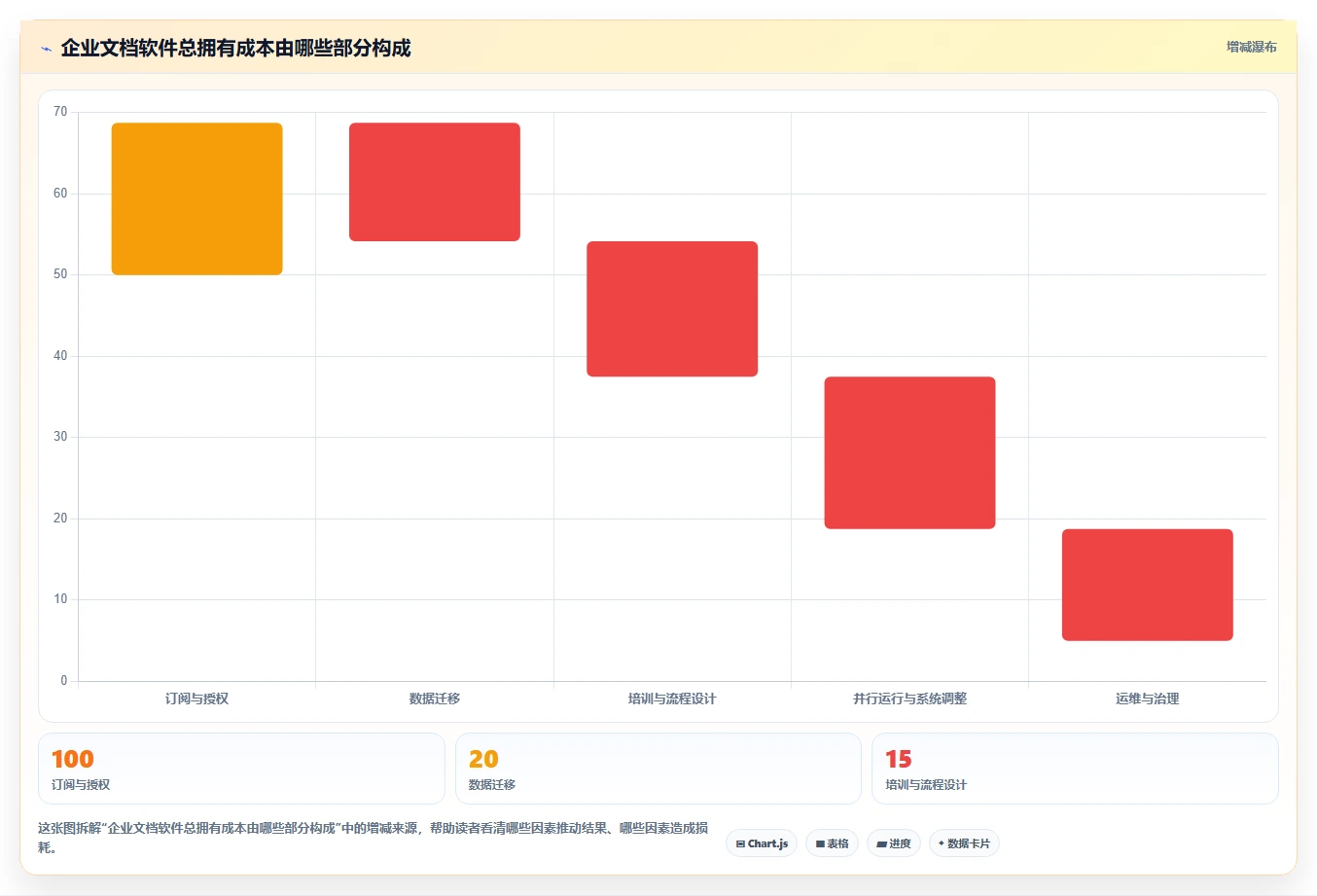Click the 数据卡片 tag pill
This screenshot has height=896, width=1317.
point(964,843)
